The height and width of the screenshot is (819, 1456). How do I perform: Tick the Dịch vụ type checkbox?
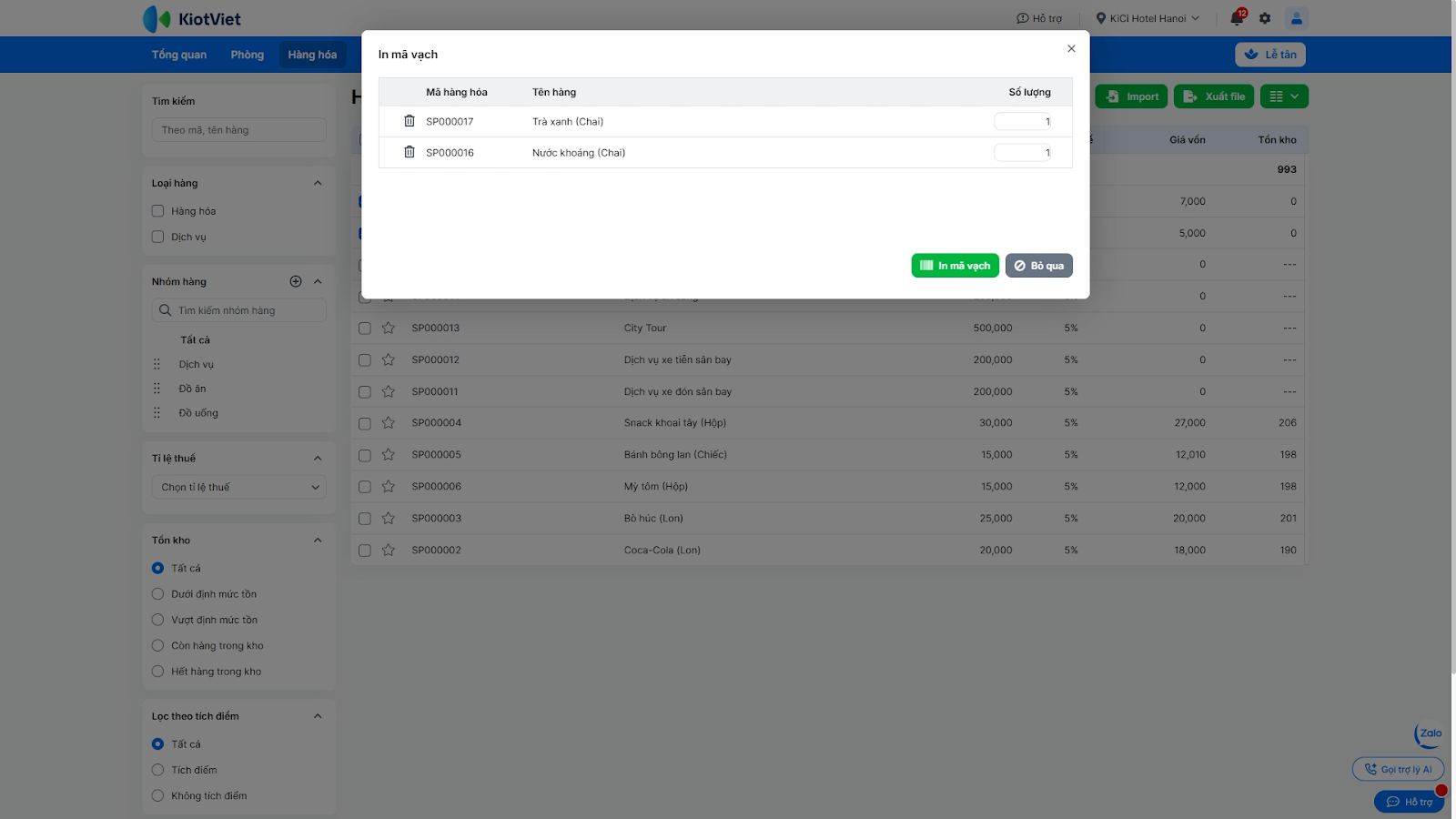click(157, 237)
